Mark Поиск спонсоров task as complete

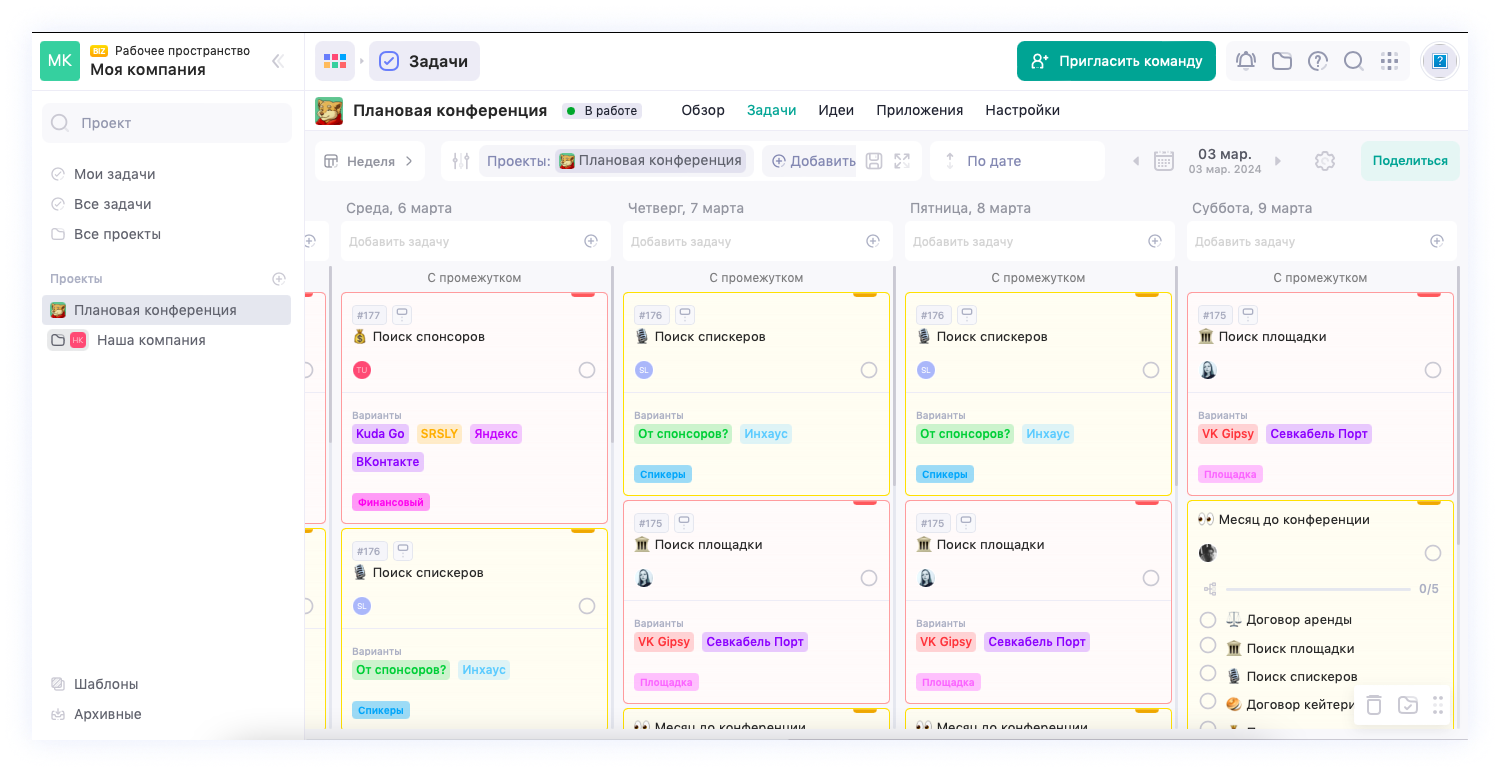click(x=587, y=370)
